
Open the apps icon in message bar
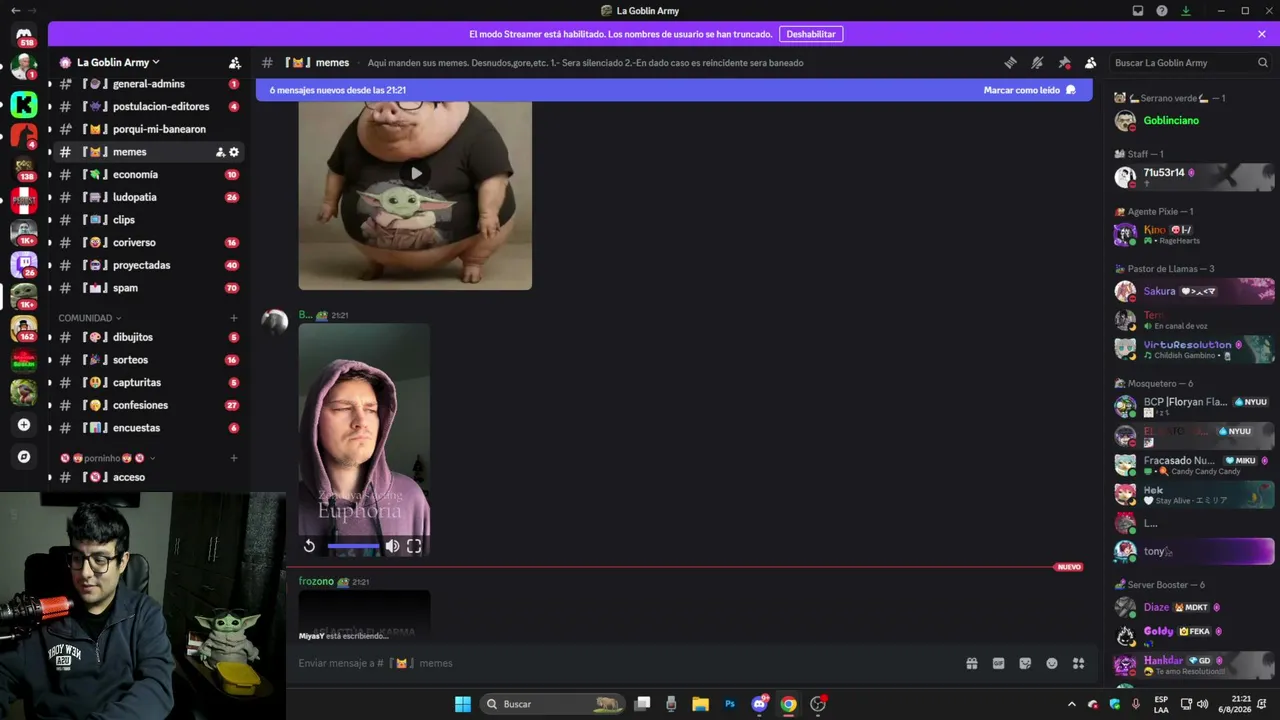point(1078,663)
